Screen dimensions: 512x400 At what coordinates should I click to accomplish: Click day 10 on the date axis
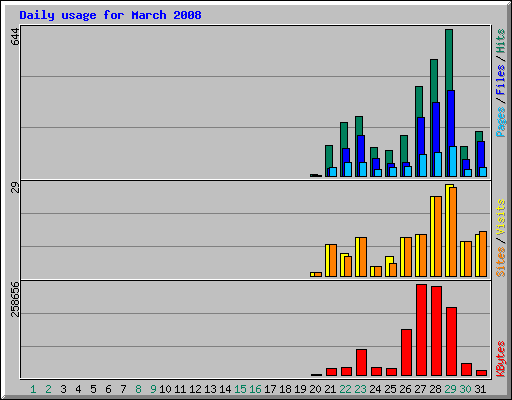point(165,389)
